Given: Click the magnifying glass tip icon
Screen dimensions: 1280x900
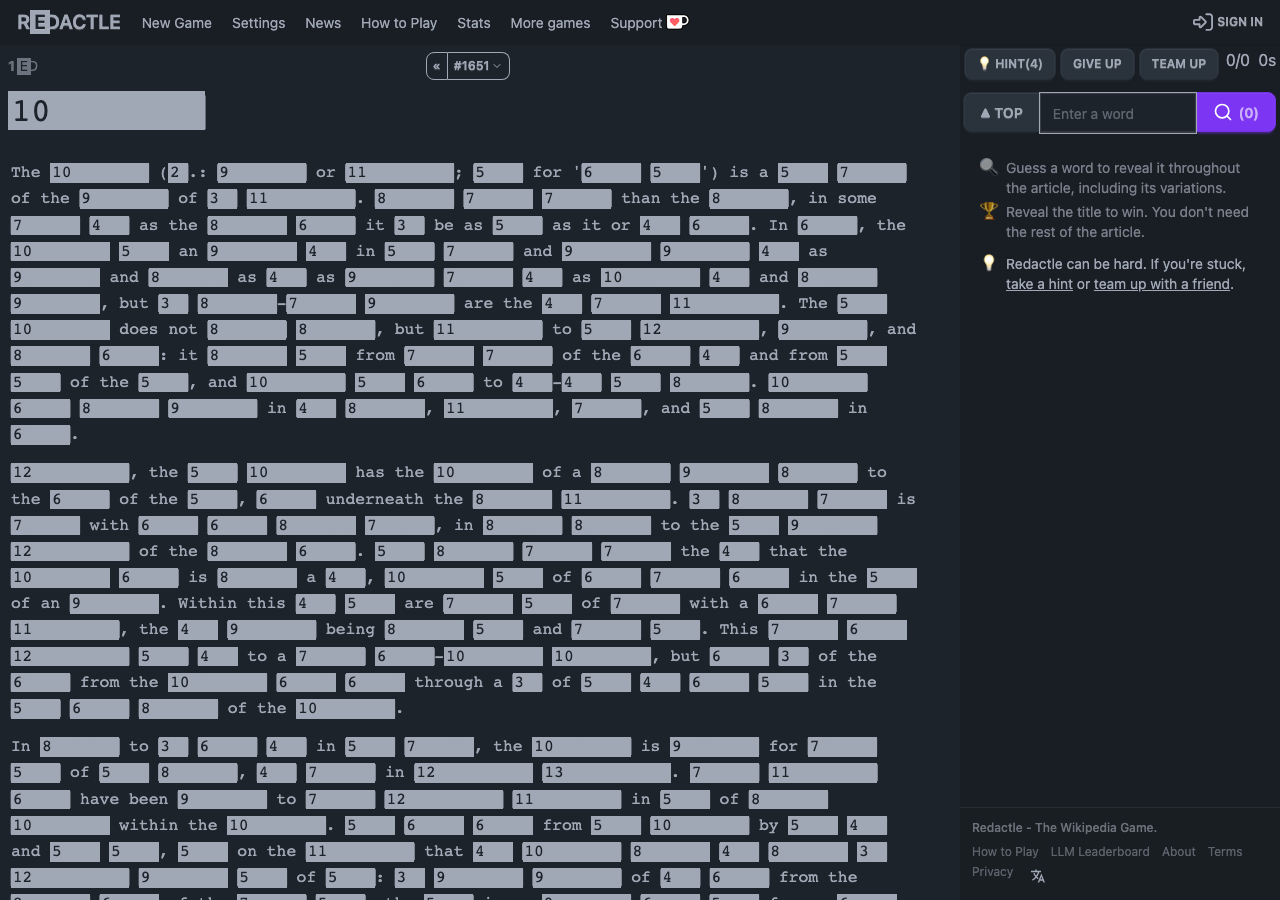Looking at the screenshot, I should coord(988,167).
